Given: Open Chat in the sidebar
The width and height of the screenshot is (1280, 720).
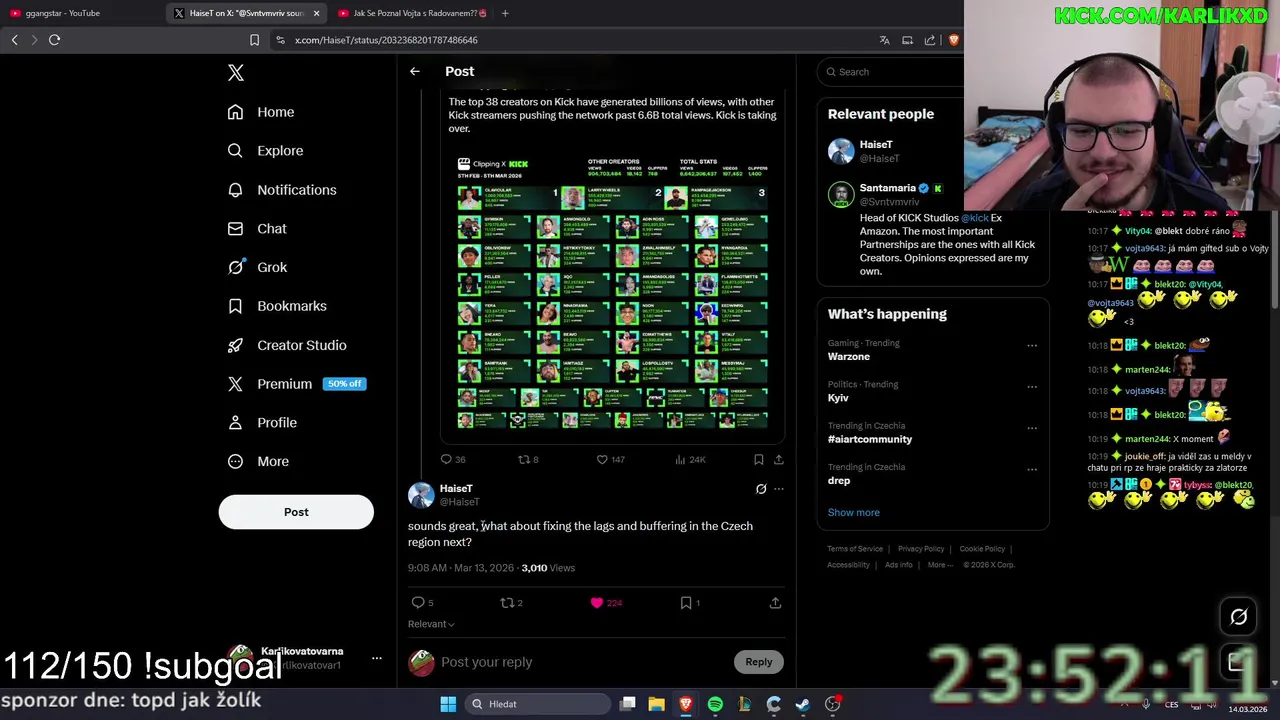Looking at the screenshot, I should pyautogui.click(x=257, y=229).
